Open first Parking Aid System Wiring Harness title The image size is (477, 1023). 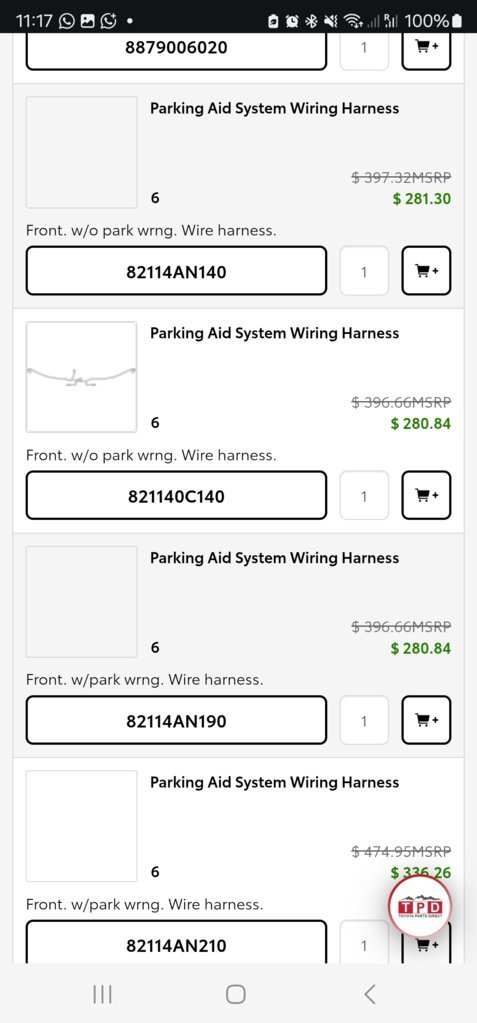(x=274, y=108)
